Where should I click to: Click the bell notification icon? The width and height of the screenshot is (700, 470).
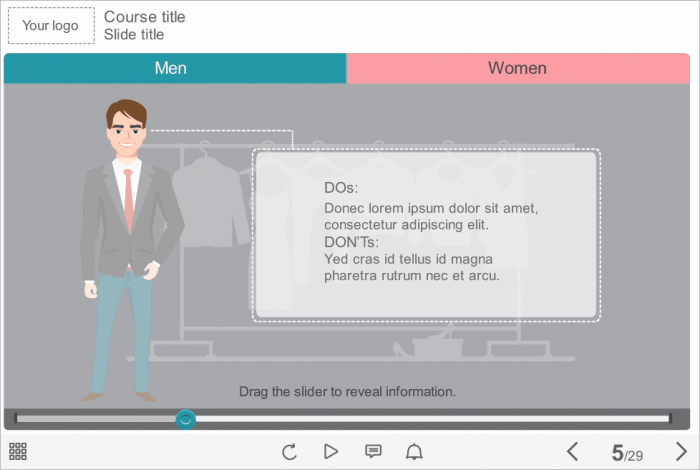[414, 452]
